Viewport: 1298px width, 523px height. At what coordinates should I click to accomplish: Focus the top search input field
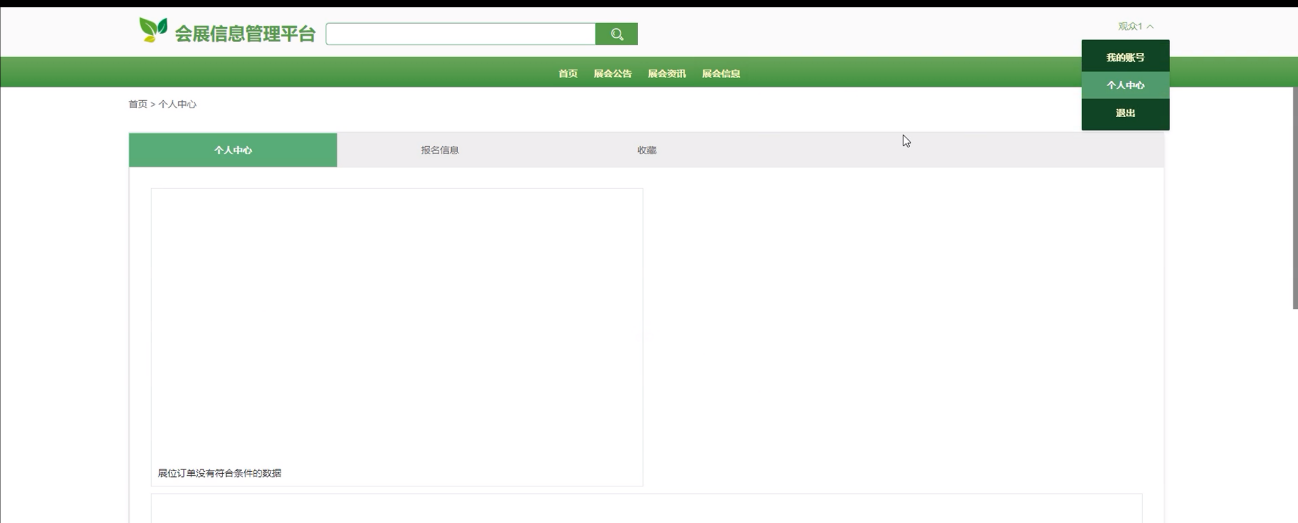(461, 34)
